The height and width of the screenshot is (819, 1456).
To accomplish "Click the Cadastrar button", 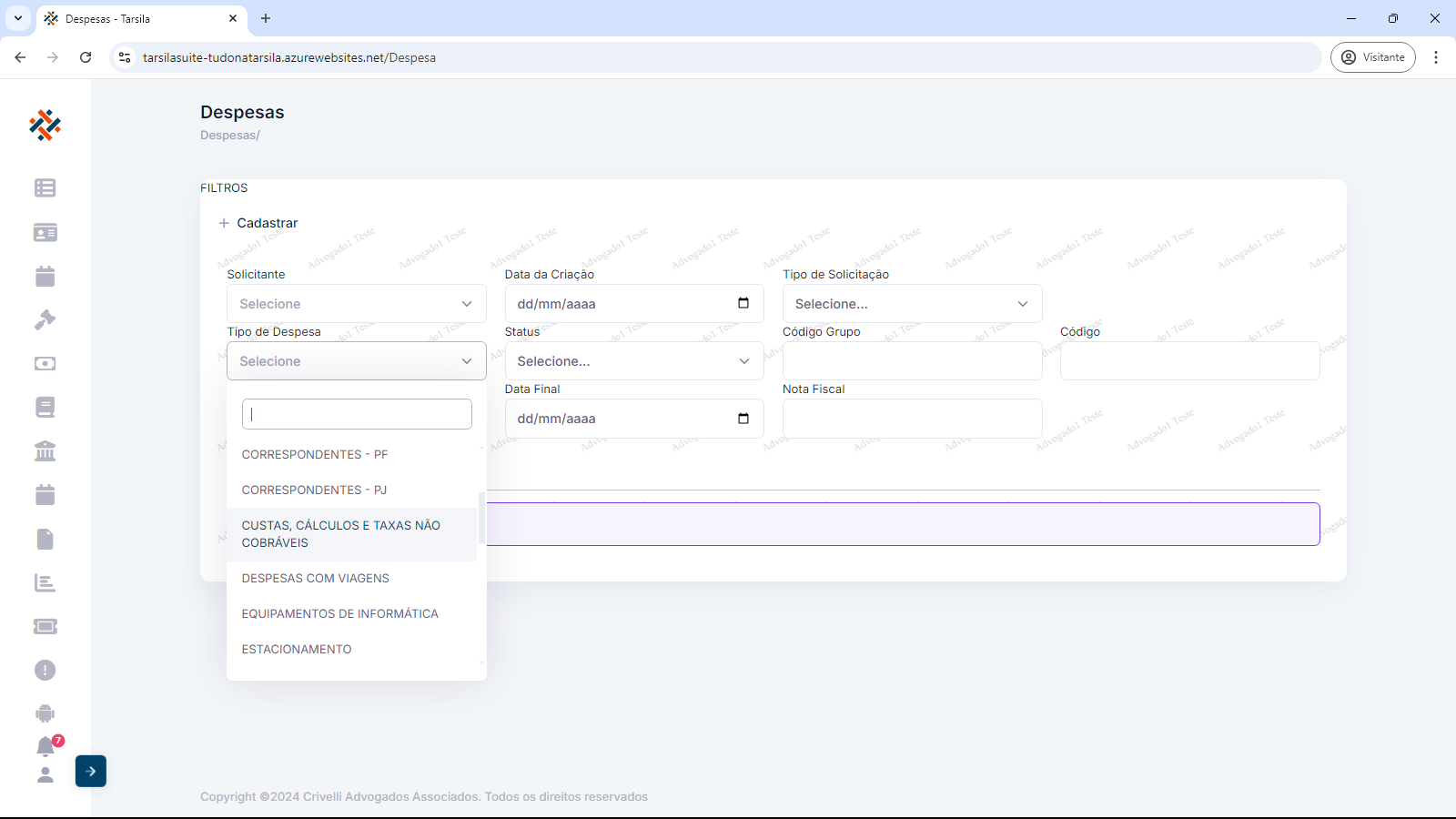I will coord(258,223).
